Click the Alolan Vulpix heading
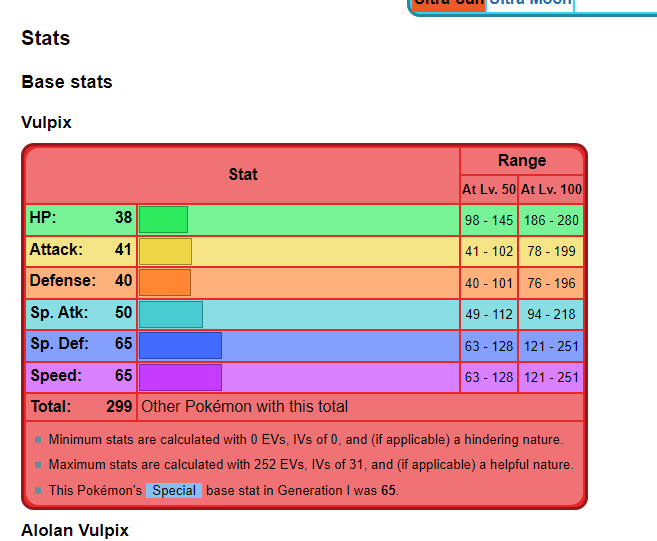Viewport: 657px width, 541px height. pos(75,530)
